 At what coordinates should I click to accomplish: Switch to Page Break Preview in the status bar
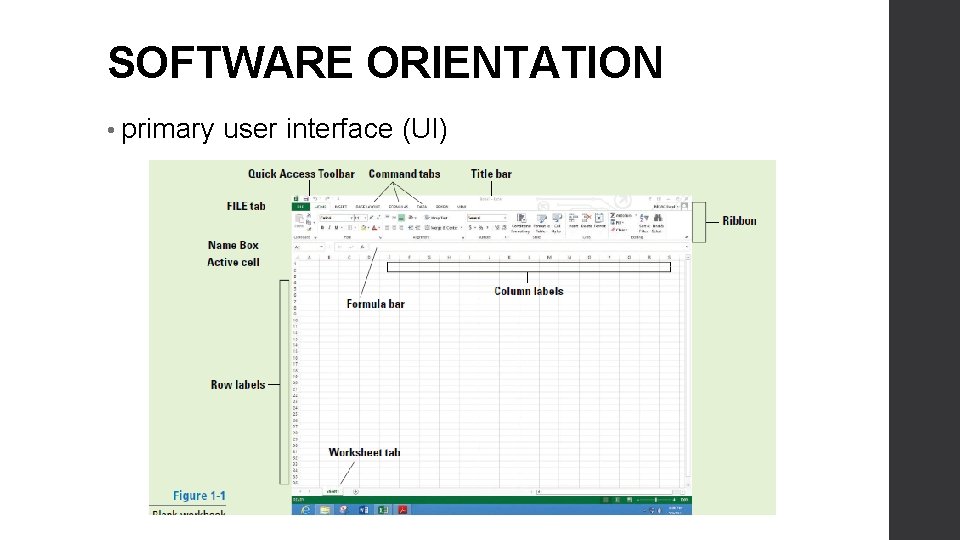[x=629, y=500]
